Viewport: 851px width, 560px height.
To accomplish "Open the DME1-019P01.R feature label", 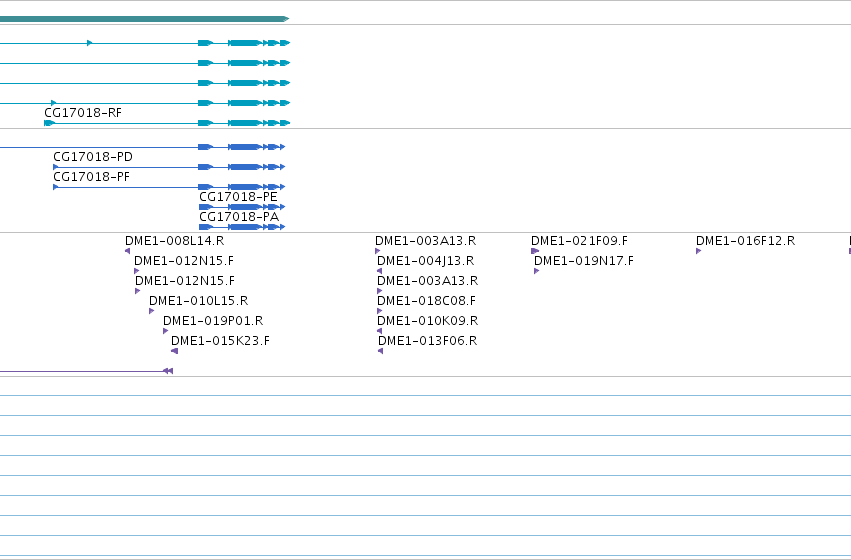I will 213,321.
